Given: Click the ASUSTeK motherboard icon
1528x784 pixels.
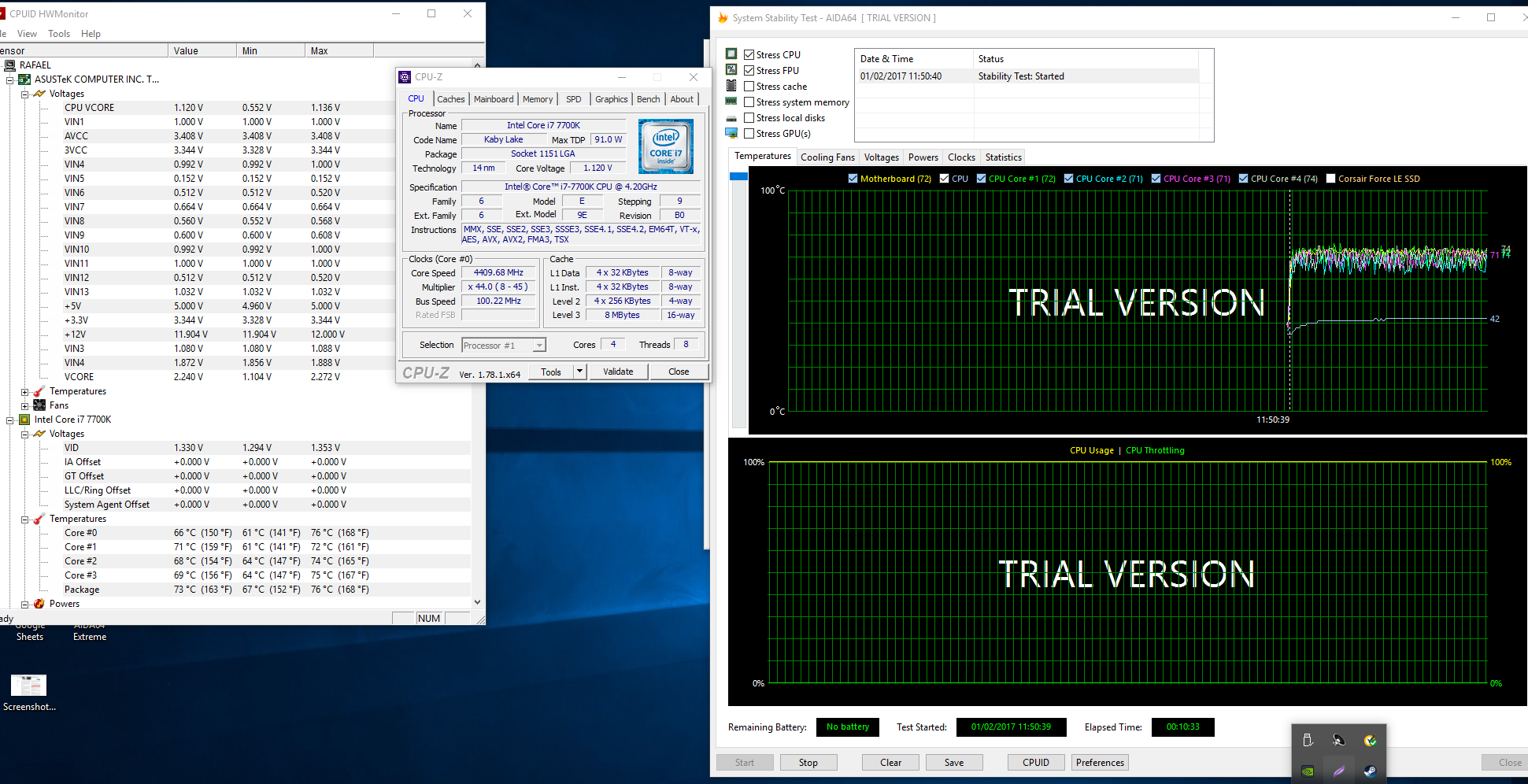Looking at the screenshot, I should pyautogui.click(x=25, y=80).
